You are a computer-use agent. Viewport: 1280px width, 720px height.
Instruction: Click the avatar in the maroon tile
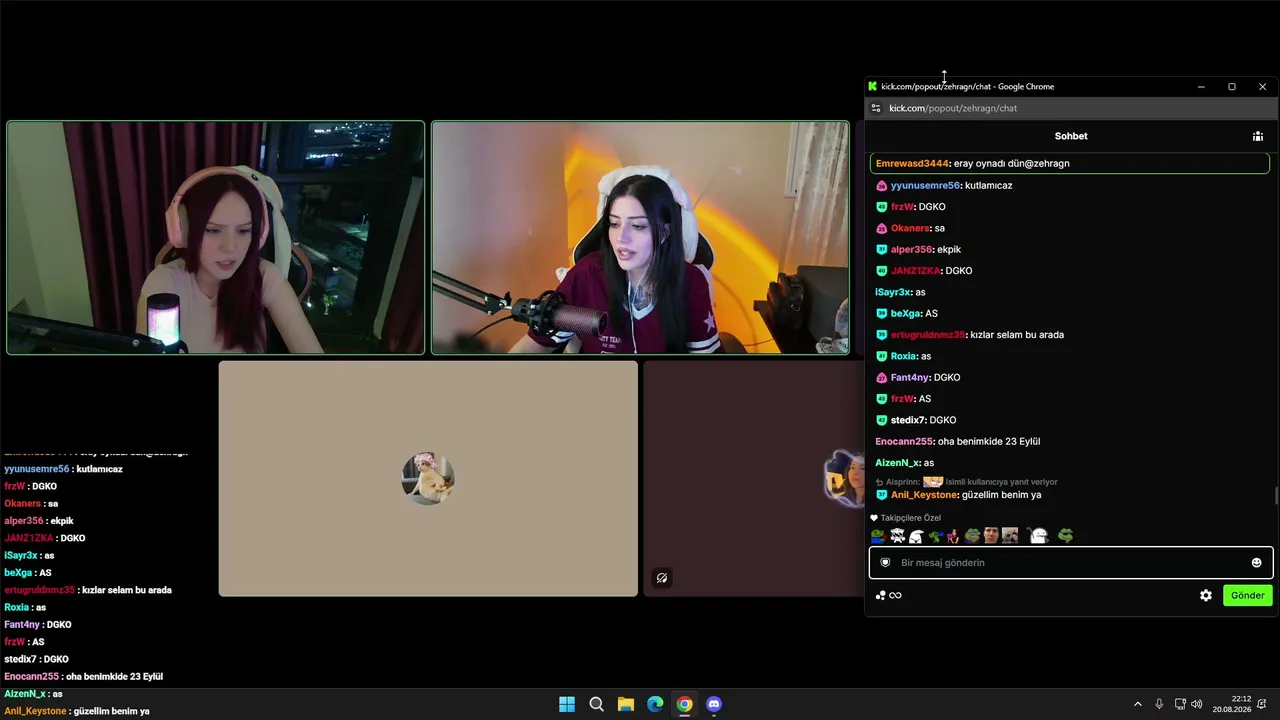(x=844, y=479)
